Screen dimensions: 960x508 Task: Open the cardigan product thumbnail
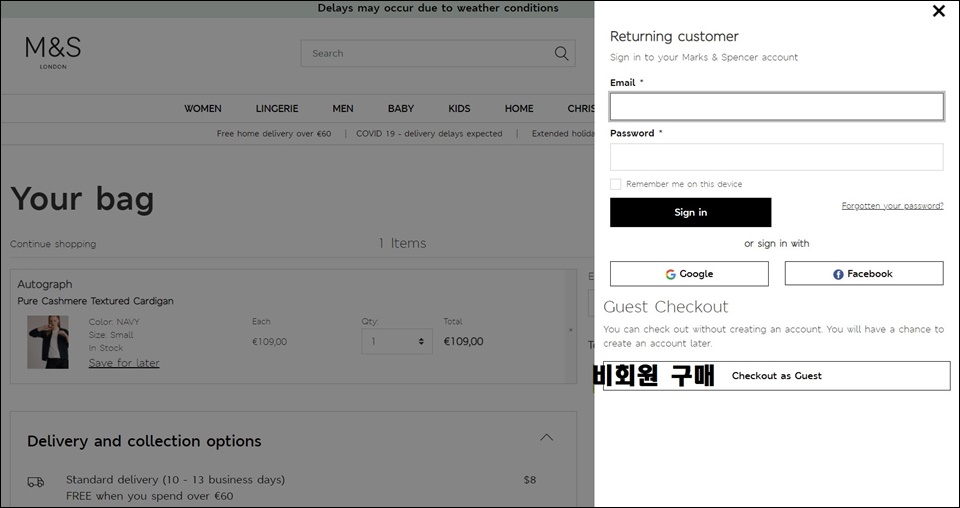point(48,342)
